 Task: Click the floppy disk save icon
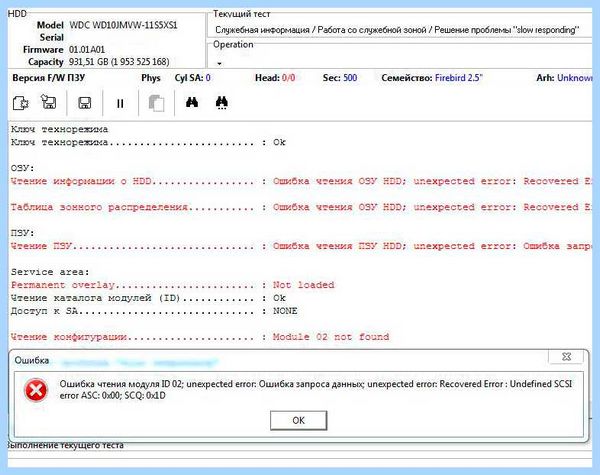pos(85,103)
